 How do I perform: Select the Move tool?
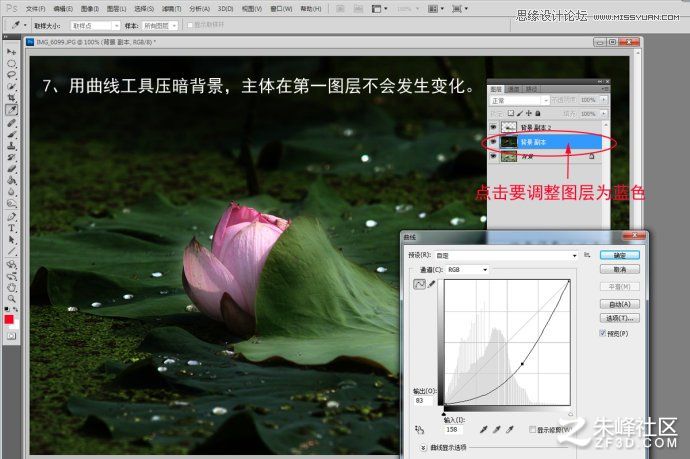(x=11, y=52)
